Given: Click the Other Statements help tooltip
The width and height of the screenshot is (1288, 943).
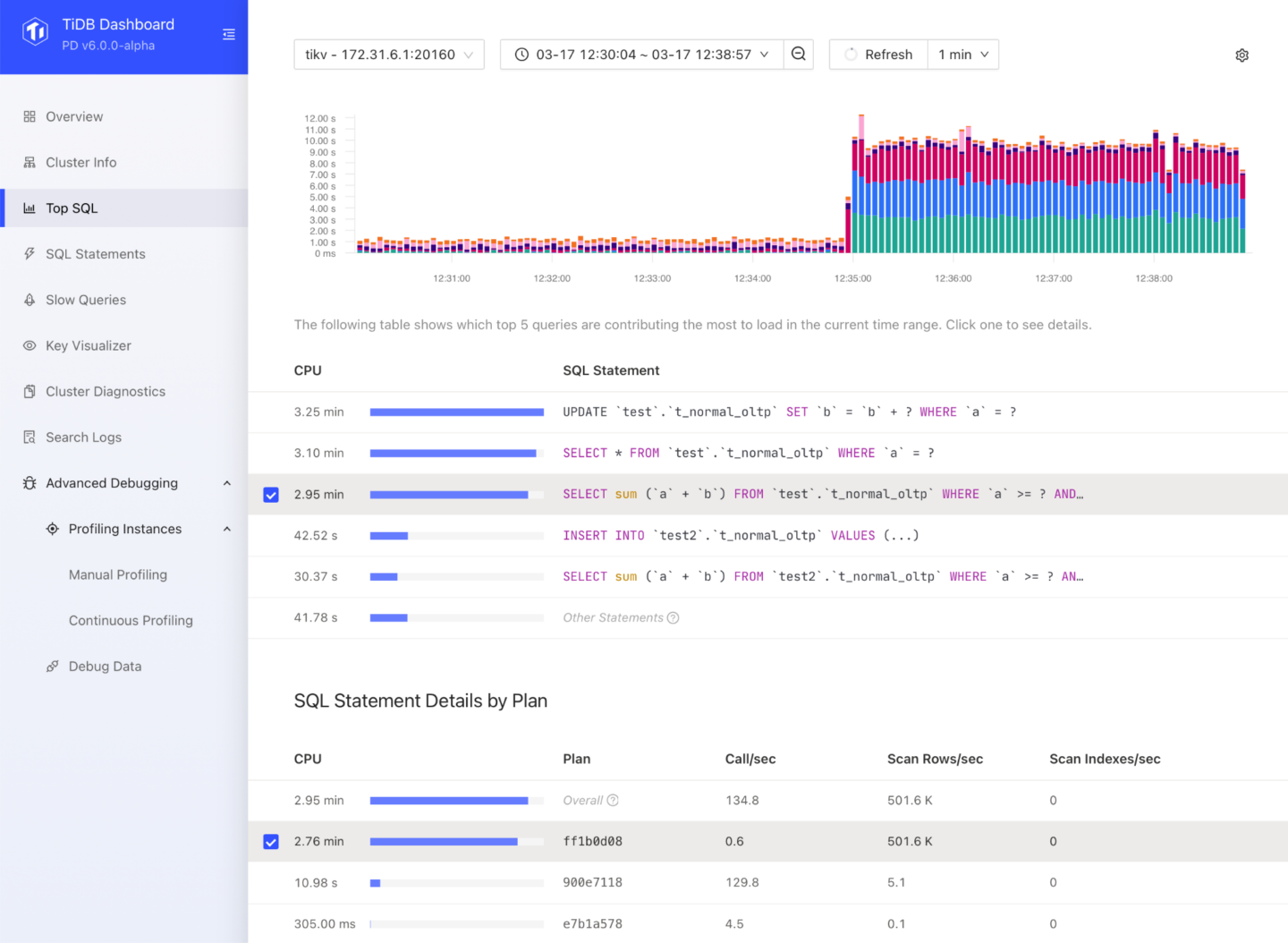Looking at the screenshot, I should coord(673,617).
